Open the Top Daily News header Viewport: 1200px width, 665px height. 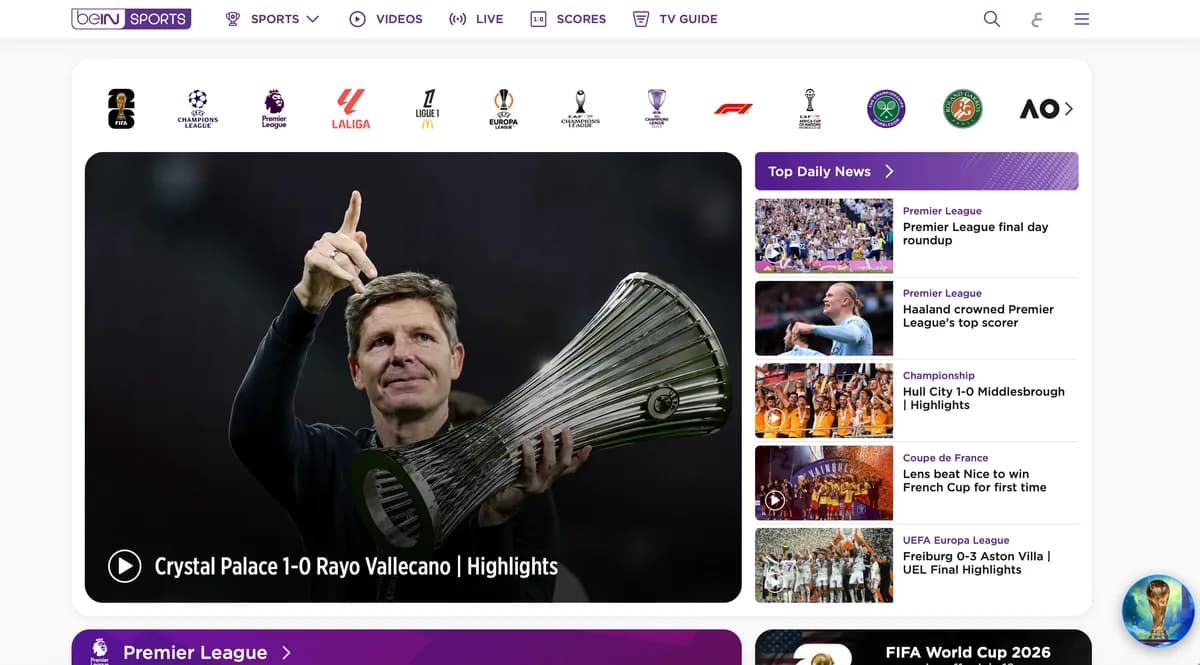(916, 171)
